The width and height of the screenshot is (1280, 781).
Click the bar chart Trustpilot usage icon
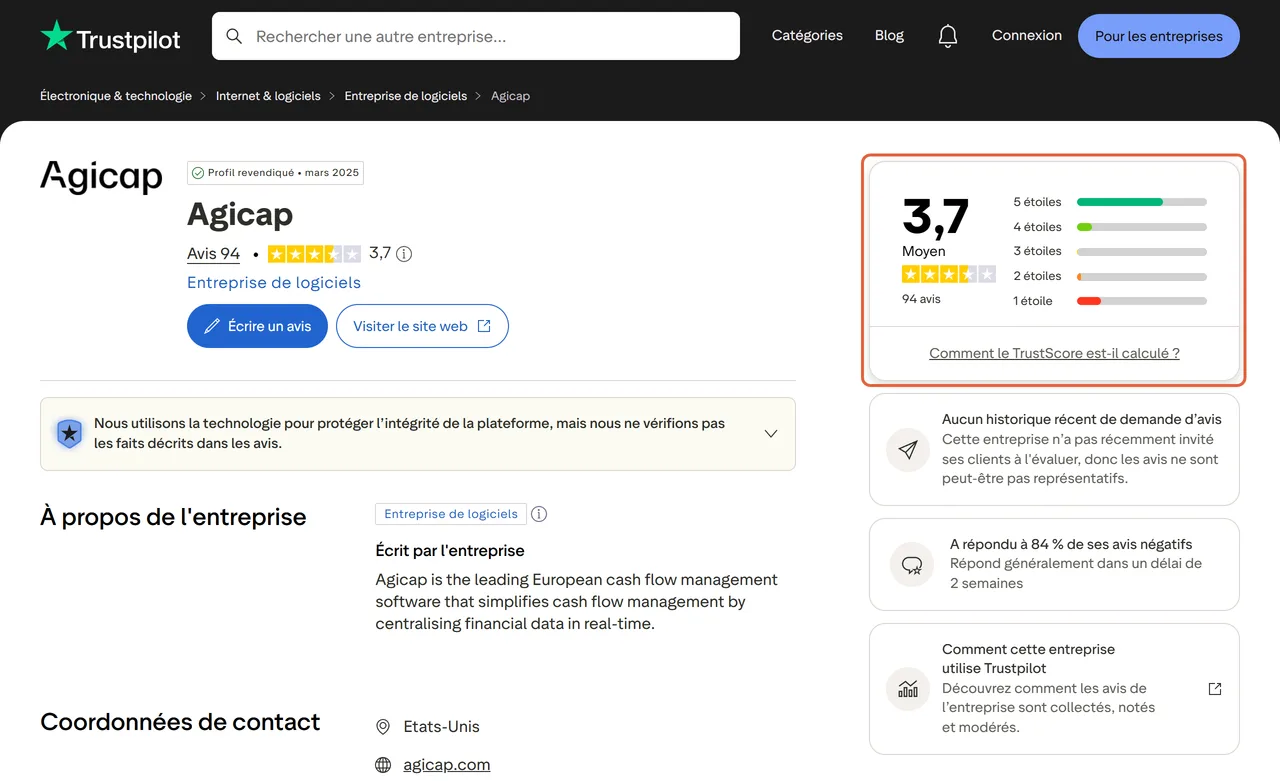908,689
